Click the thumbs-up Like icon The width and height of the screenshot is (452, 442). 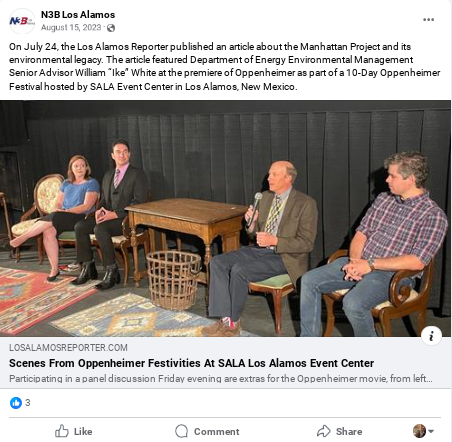[62, 431]
